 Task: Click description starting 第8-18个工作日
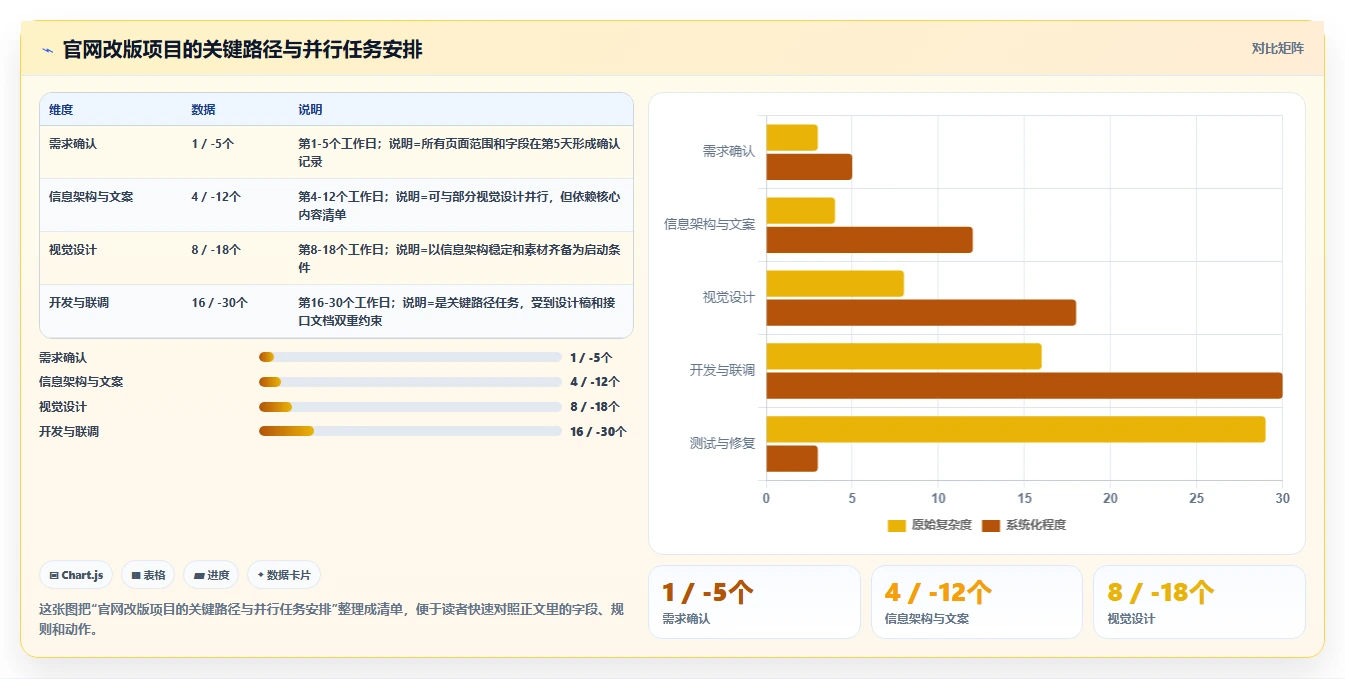tap(459, 258)
